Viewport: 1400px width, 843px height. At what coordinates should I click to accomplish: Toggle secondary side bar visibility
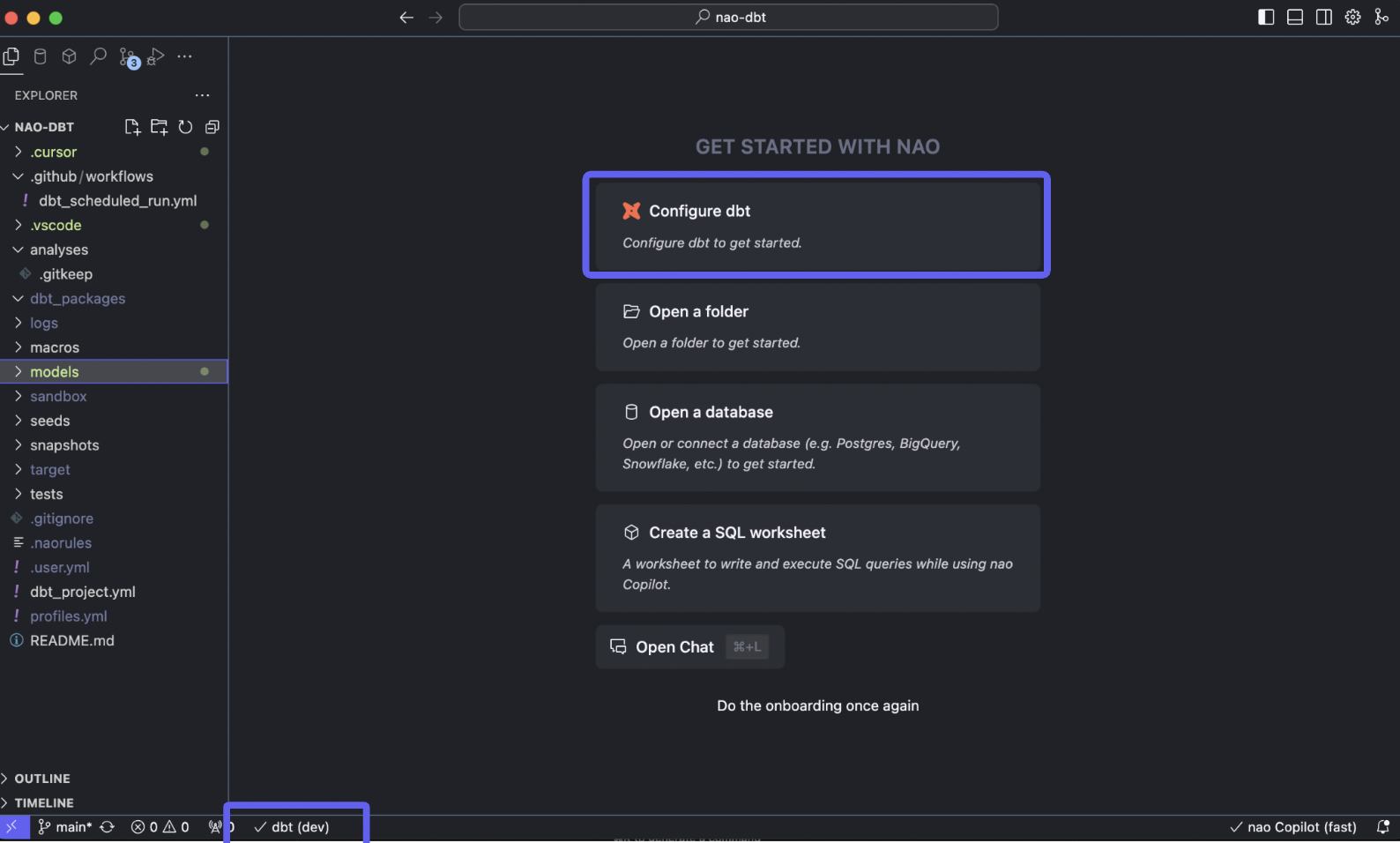[1324, 17]
